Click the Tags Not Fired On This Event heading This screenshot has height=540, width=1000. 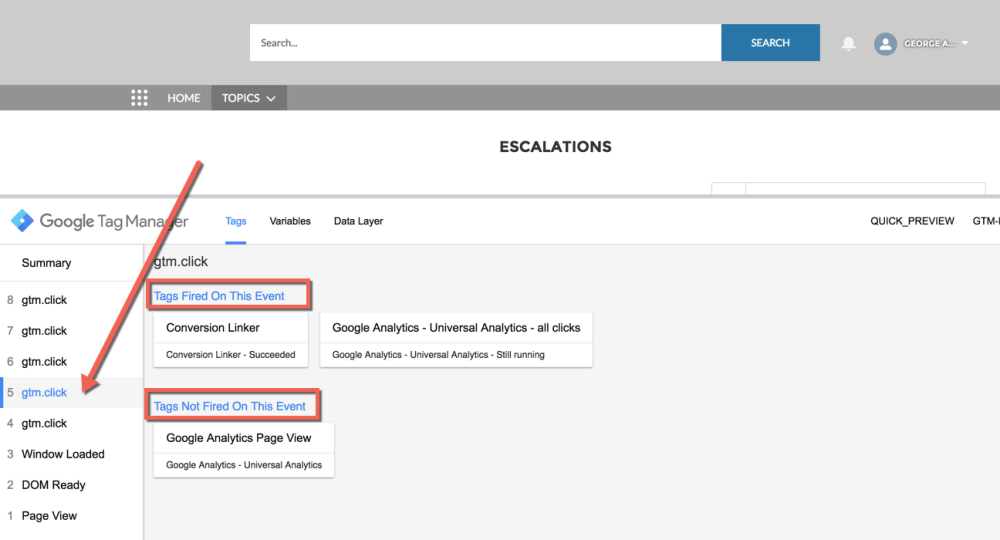coord(230,406)
